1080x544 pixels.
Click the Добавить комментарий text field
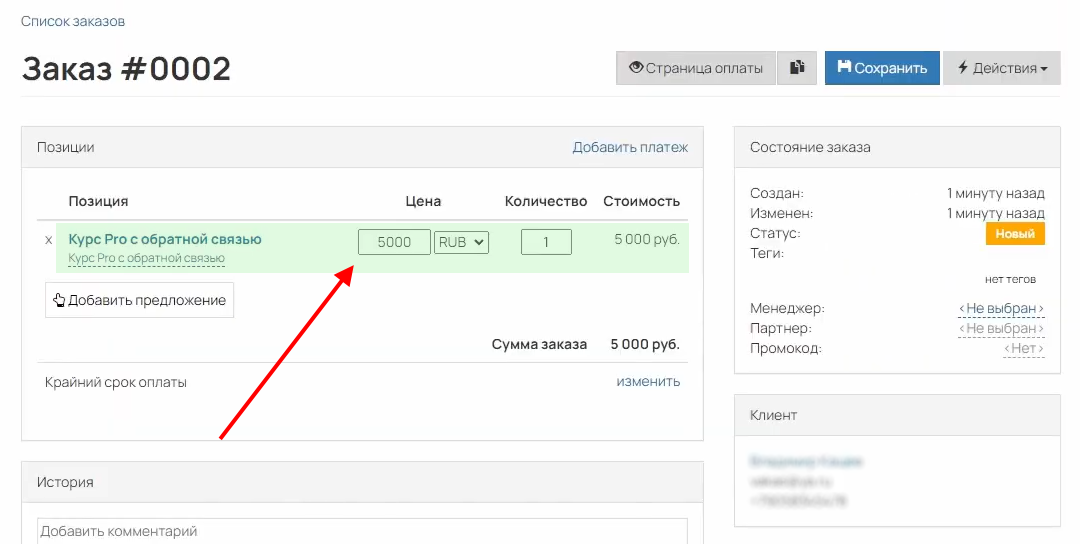(362, 531)
